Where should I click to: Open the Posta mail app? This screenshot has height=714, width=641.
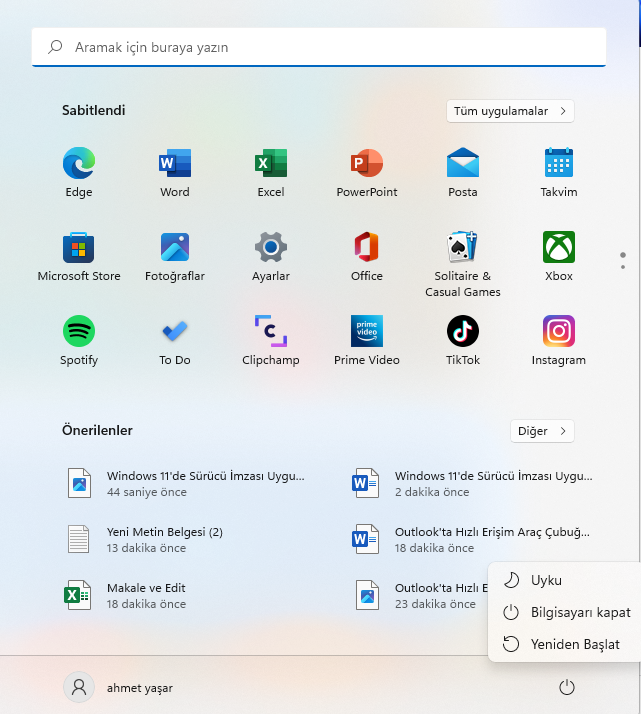point(463,172)
